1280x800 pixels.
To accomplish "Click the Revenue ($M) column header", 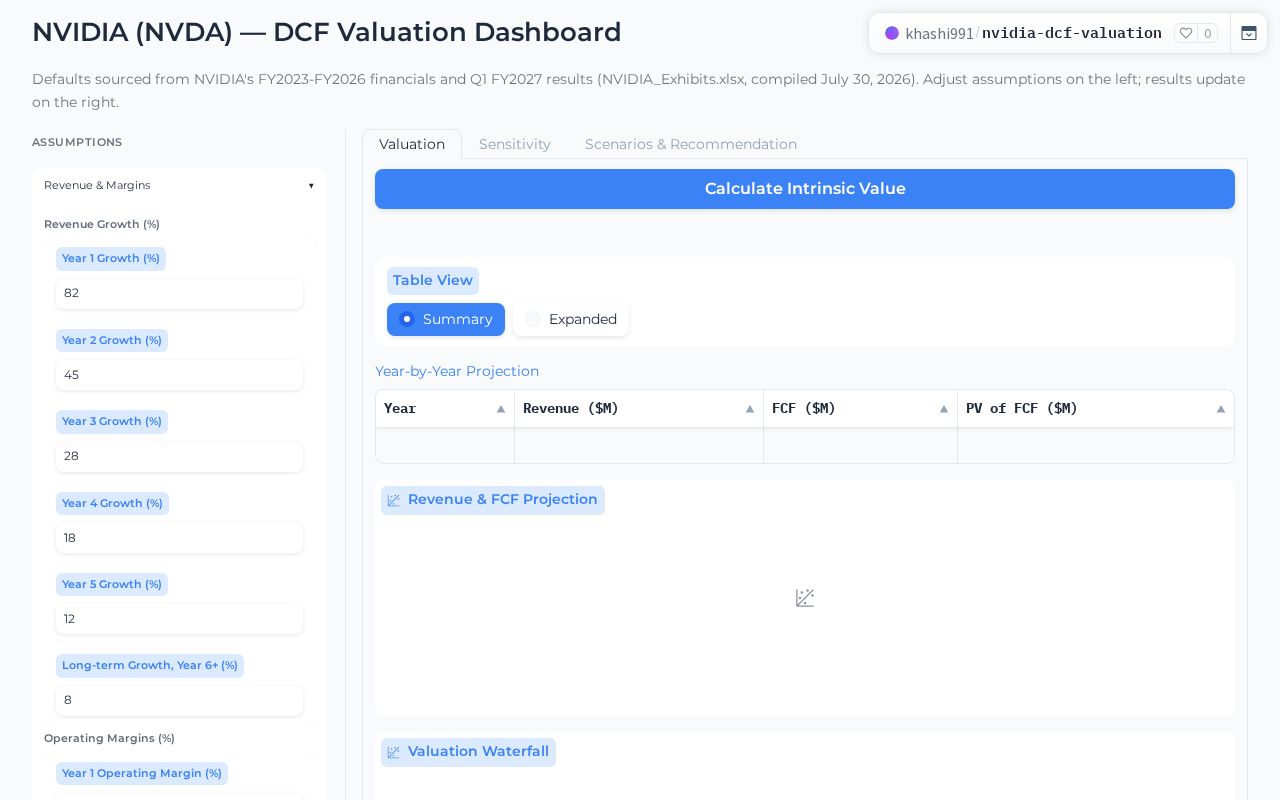I will 639,409.
